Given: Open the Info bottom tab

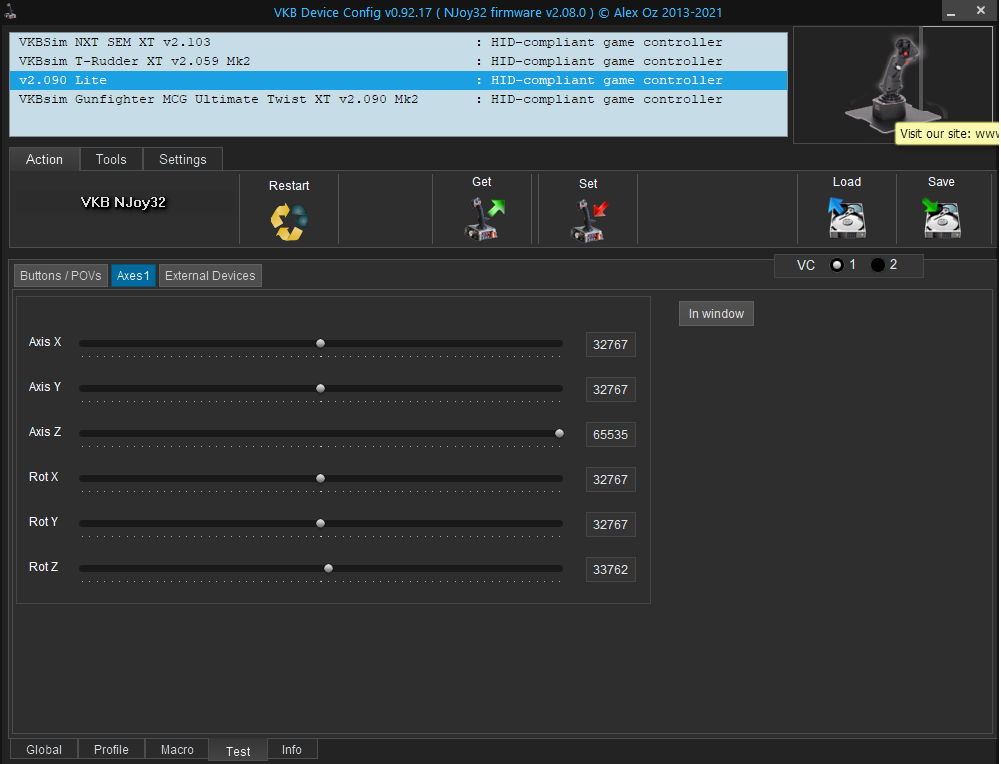Looking at the screenshot, I should coord(292,749).
